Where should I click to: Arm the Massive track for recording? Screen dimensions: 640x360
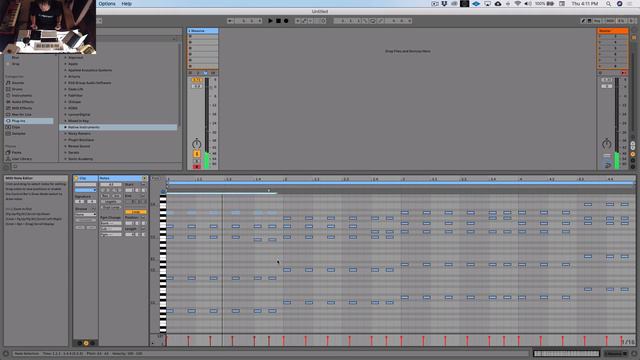tap(197, 167)
